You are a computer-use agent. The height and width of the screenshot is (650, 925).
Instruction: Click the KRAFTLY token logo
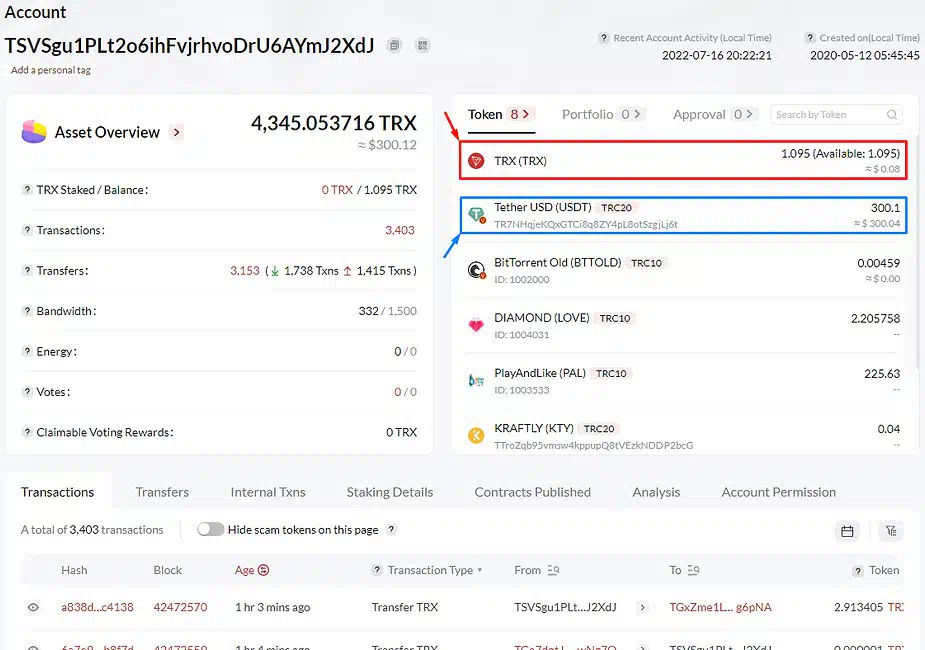(x=476, y=436)
